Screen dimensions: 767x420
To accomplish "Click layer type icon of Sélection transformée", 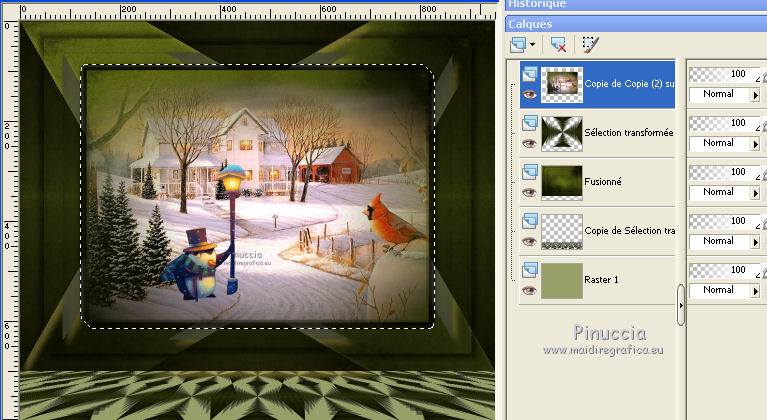I will coord(530,123).
